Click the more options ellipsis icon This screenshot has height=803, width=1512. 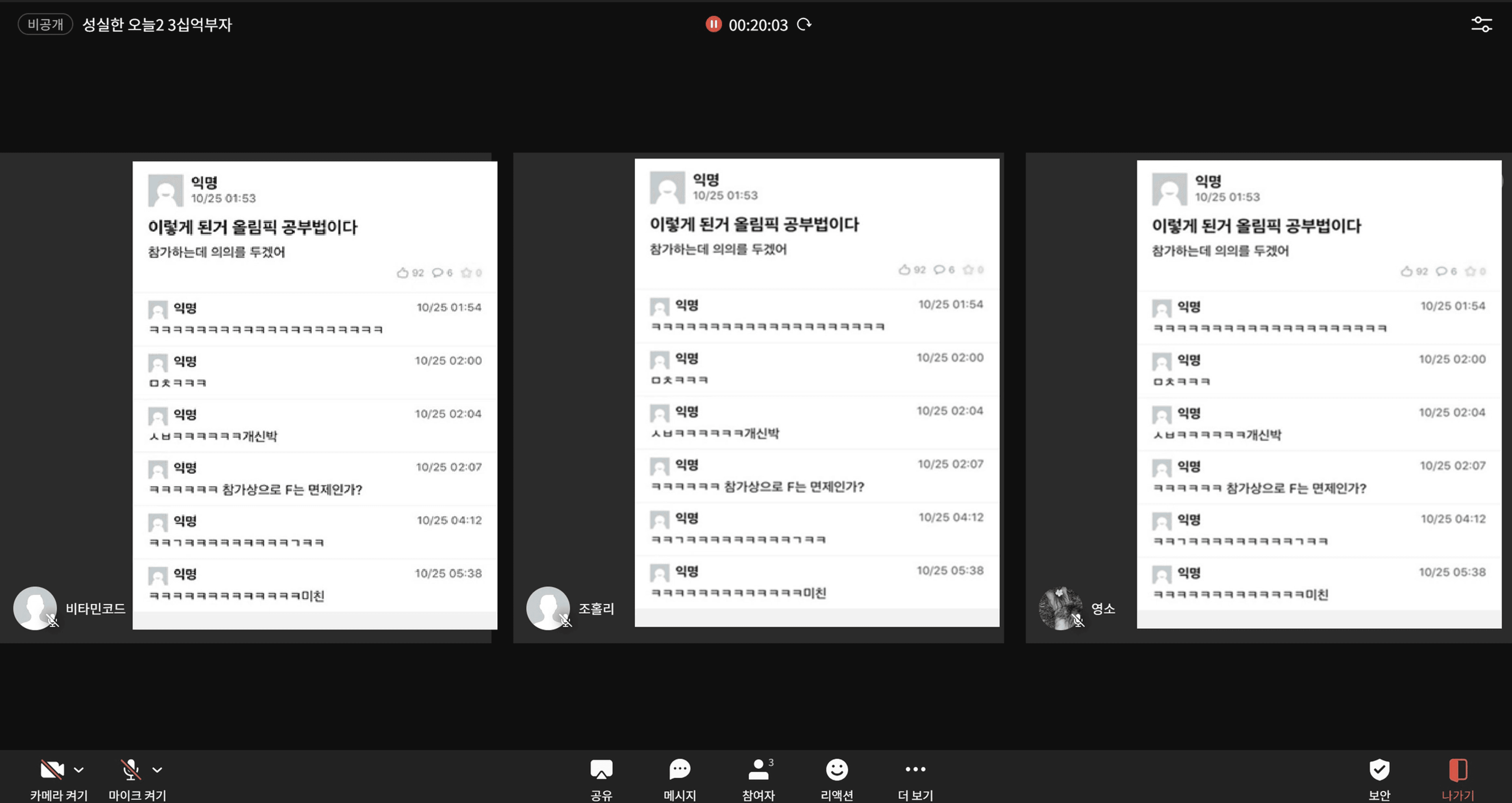click(915, 769)
